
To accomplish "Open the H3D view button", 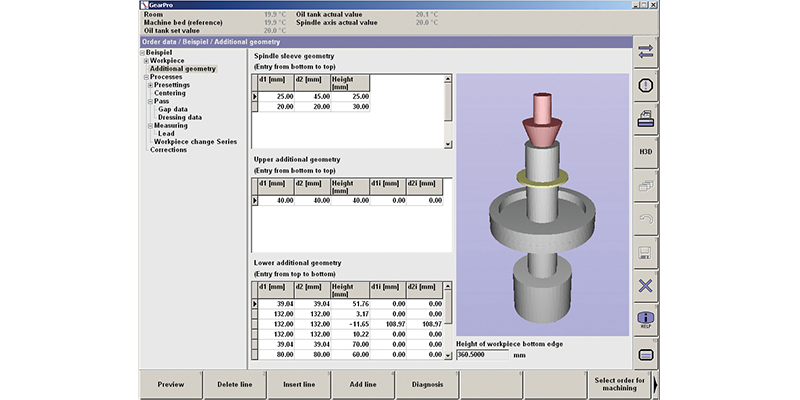I will tap(645, 152).
